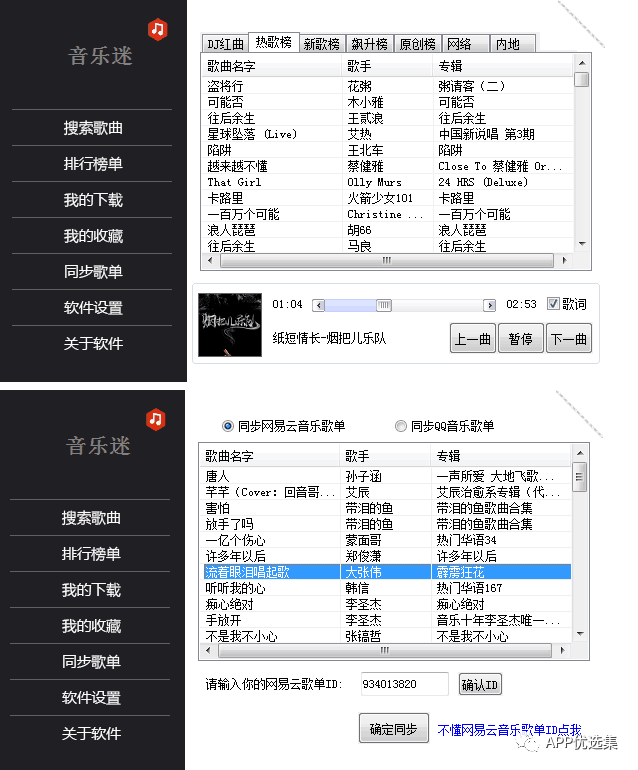
Task: Open the 不懂网易云音乐歌单ID点我 help link
Action: (x=509, y=730)
